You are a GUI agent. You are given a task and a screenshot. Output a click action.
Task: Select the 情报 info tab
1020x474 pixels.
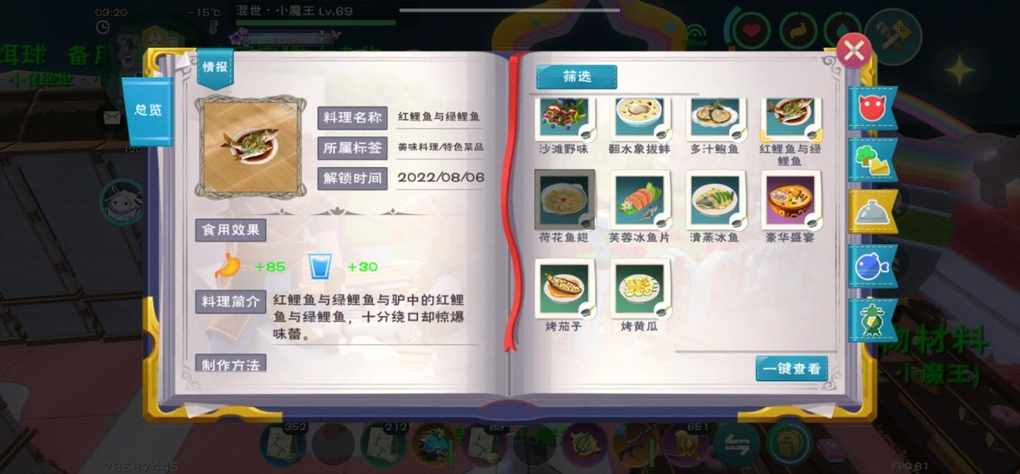(215, 68)
